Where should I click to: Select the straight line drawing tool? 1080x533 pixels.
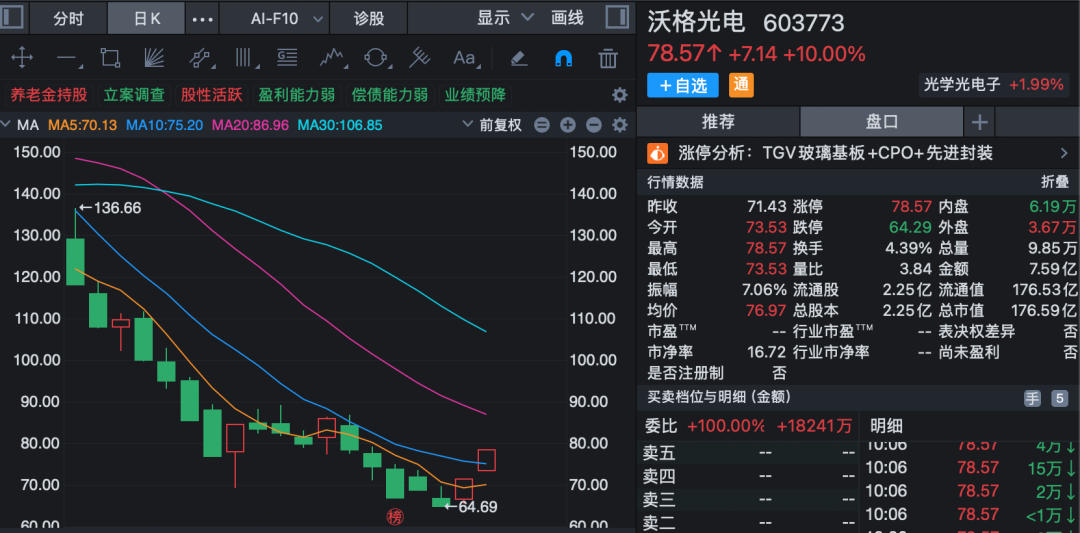coord(68,59)
